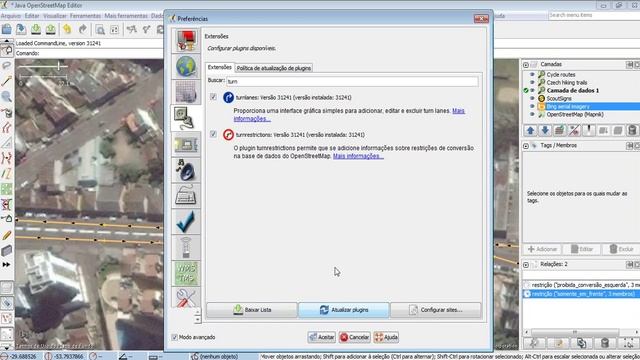Click the Configurar sites... button
Image resolution: width=640 pixels, height=360 pixels.
436,310
